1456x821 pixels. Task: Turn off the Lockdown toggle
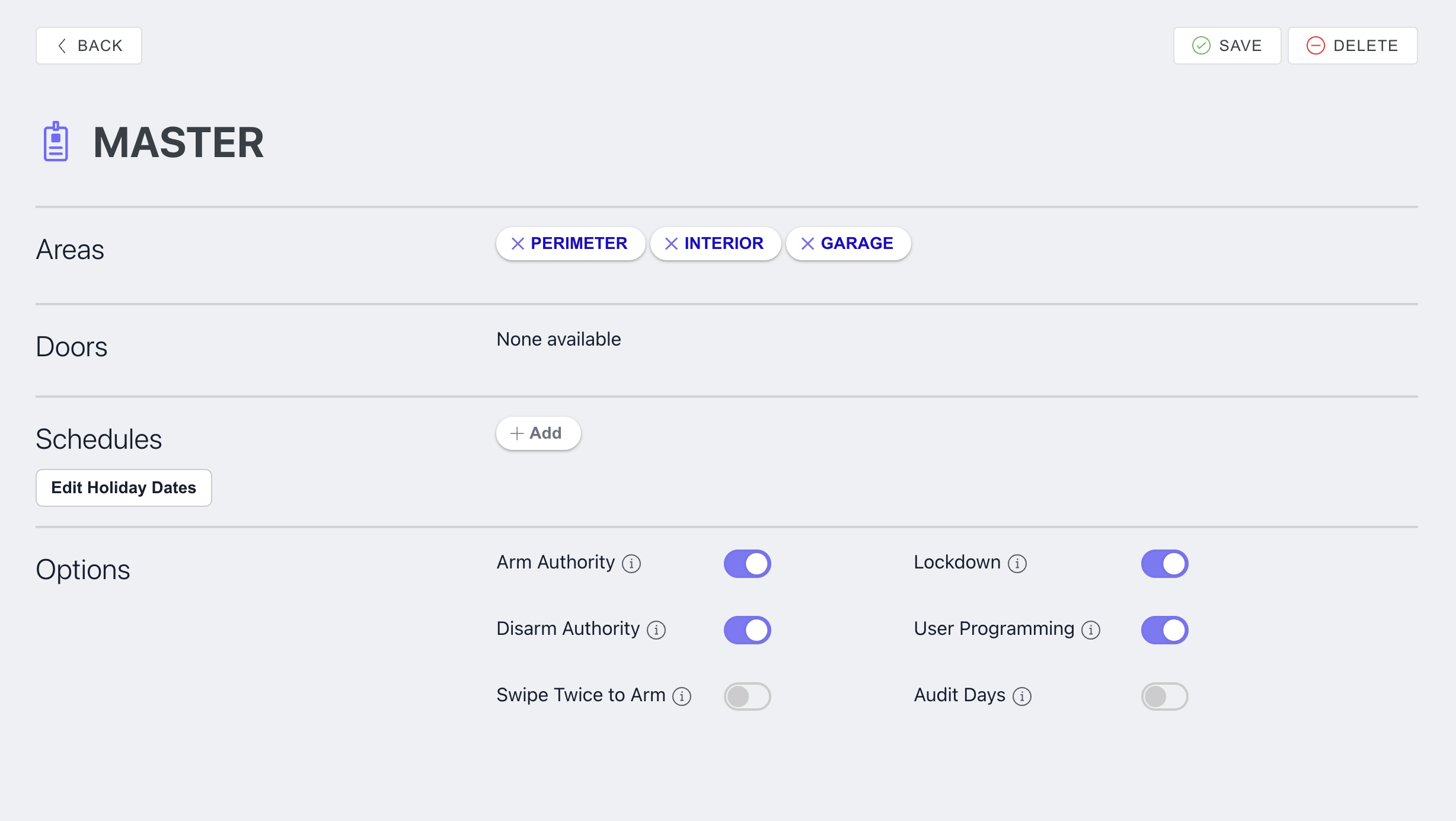tap(1164, 563)
